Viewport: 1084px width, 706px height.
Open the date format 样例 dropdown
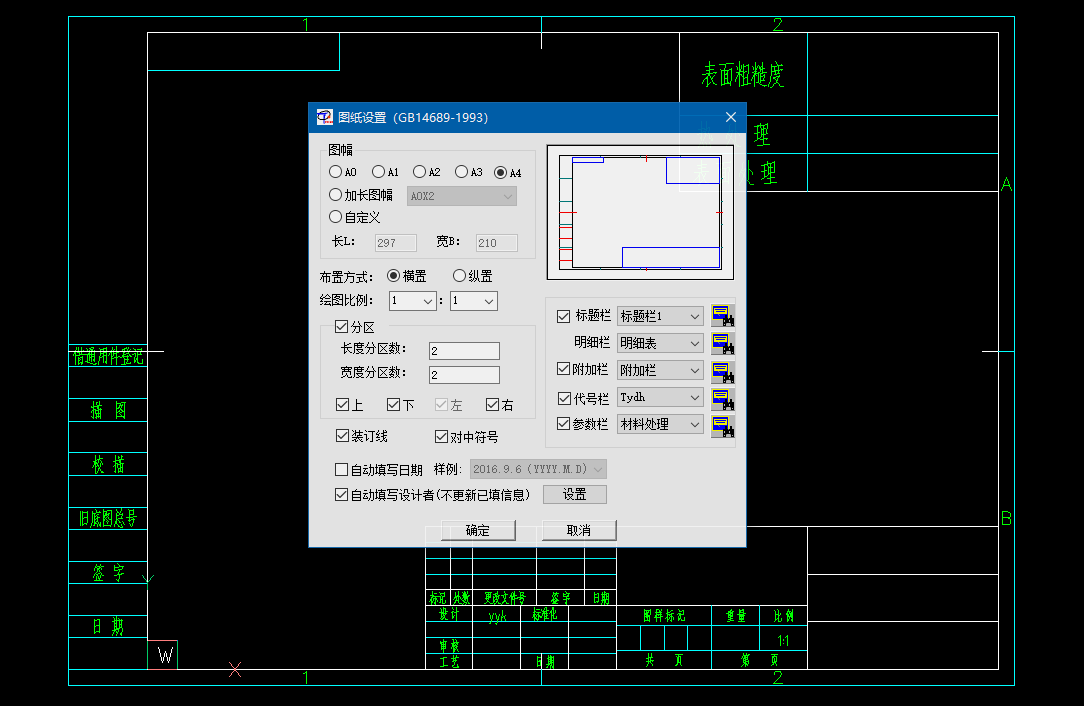pyautogui.click(x=539, y=469)
